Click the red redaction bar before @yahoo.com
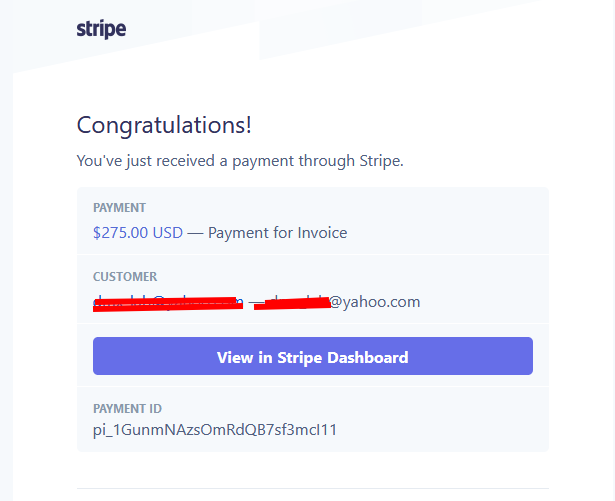The height and width of the screenshot is (501, 615). (x=292, y=303)
